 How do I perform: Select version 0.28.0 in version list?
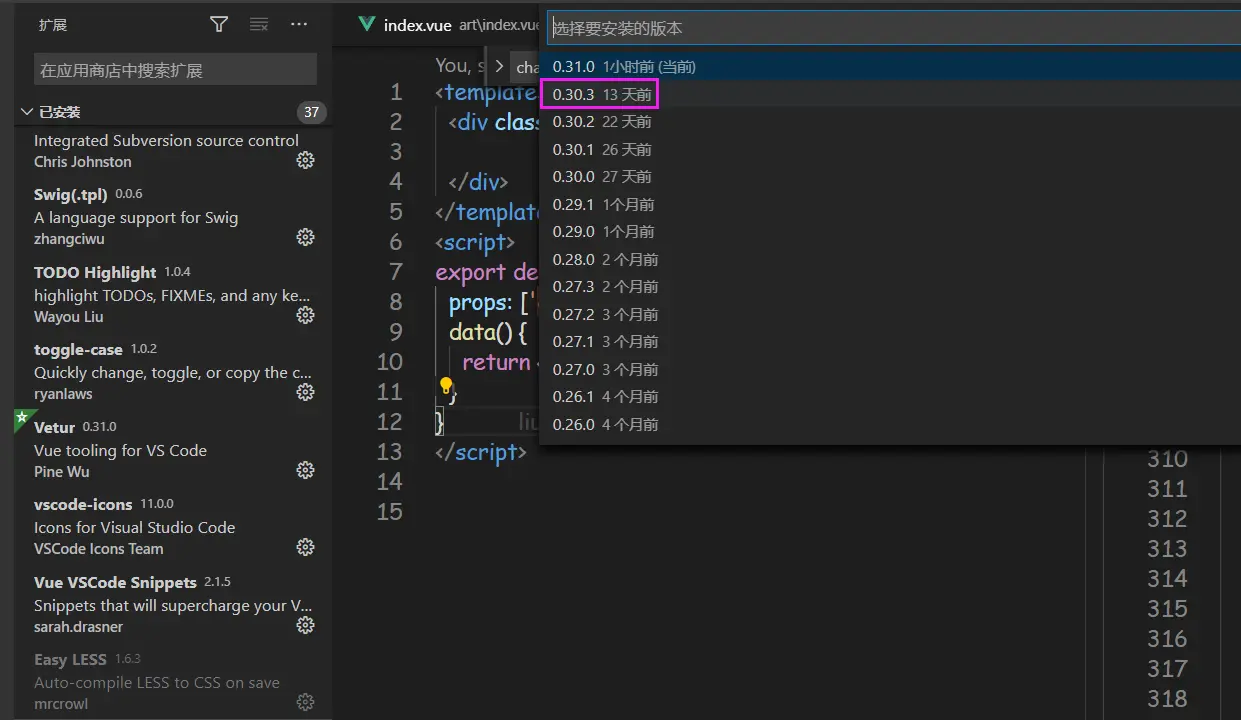point(890,259)
